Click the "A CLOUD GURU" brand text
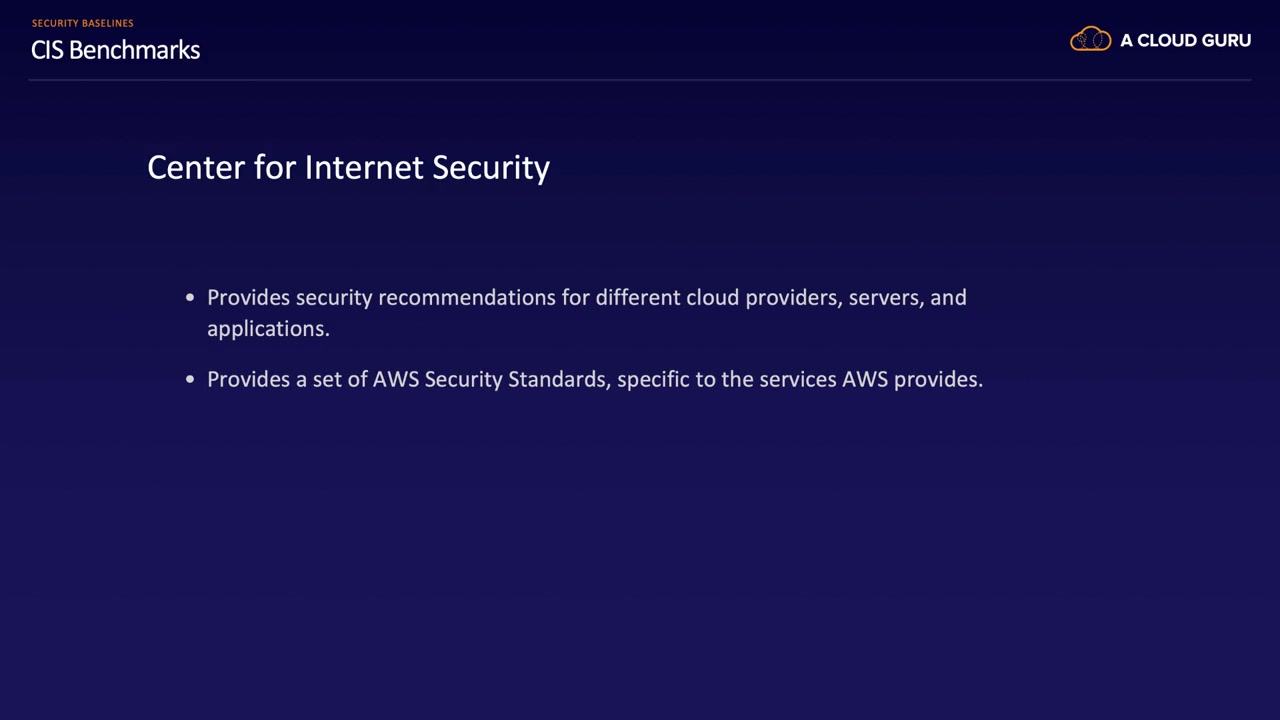Screen dimensions: 1280x720 point(1185,40)
